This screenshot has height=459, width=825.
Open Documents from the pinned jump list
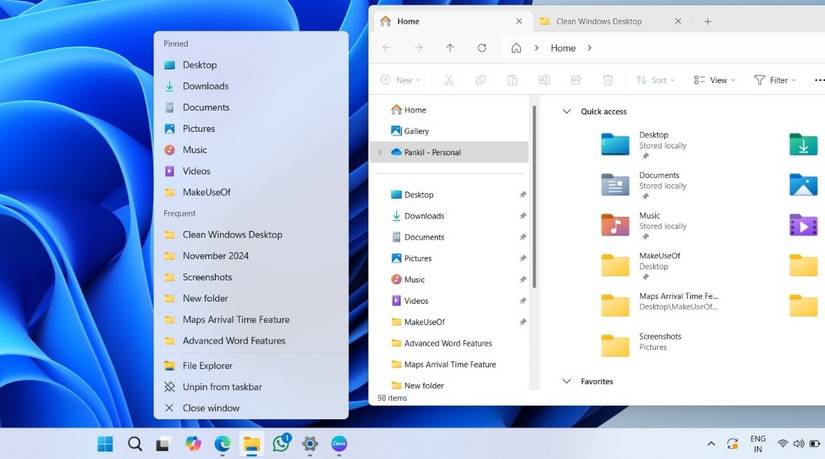pos(251,107)
